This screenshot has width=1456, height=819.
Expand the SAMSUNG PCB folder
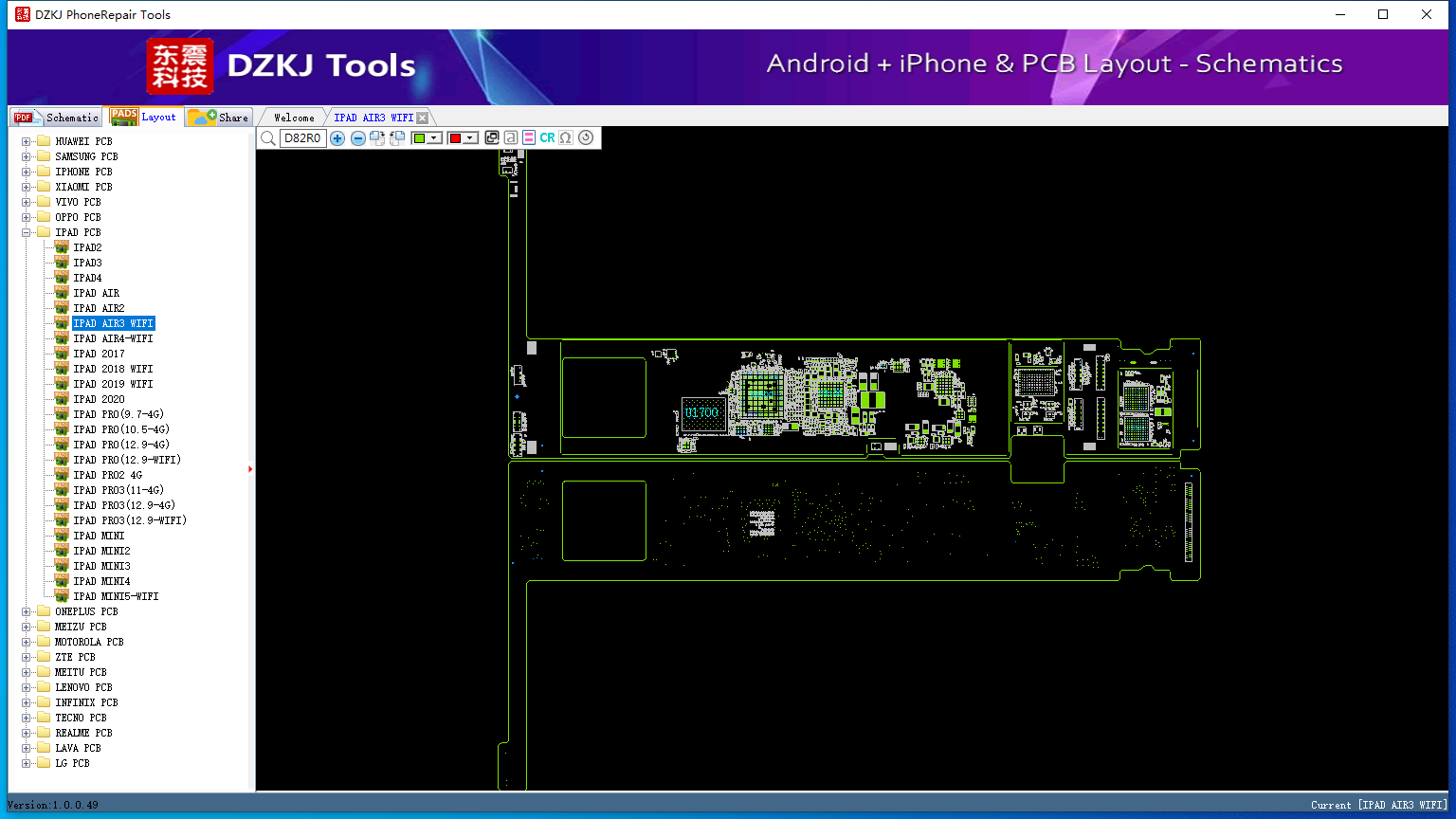27,156
